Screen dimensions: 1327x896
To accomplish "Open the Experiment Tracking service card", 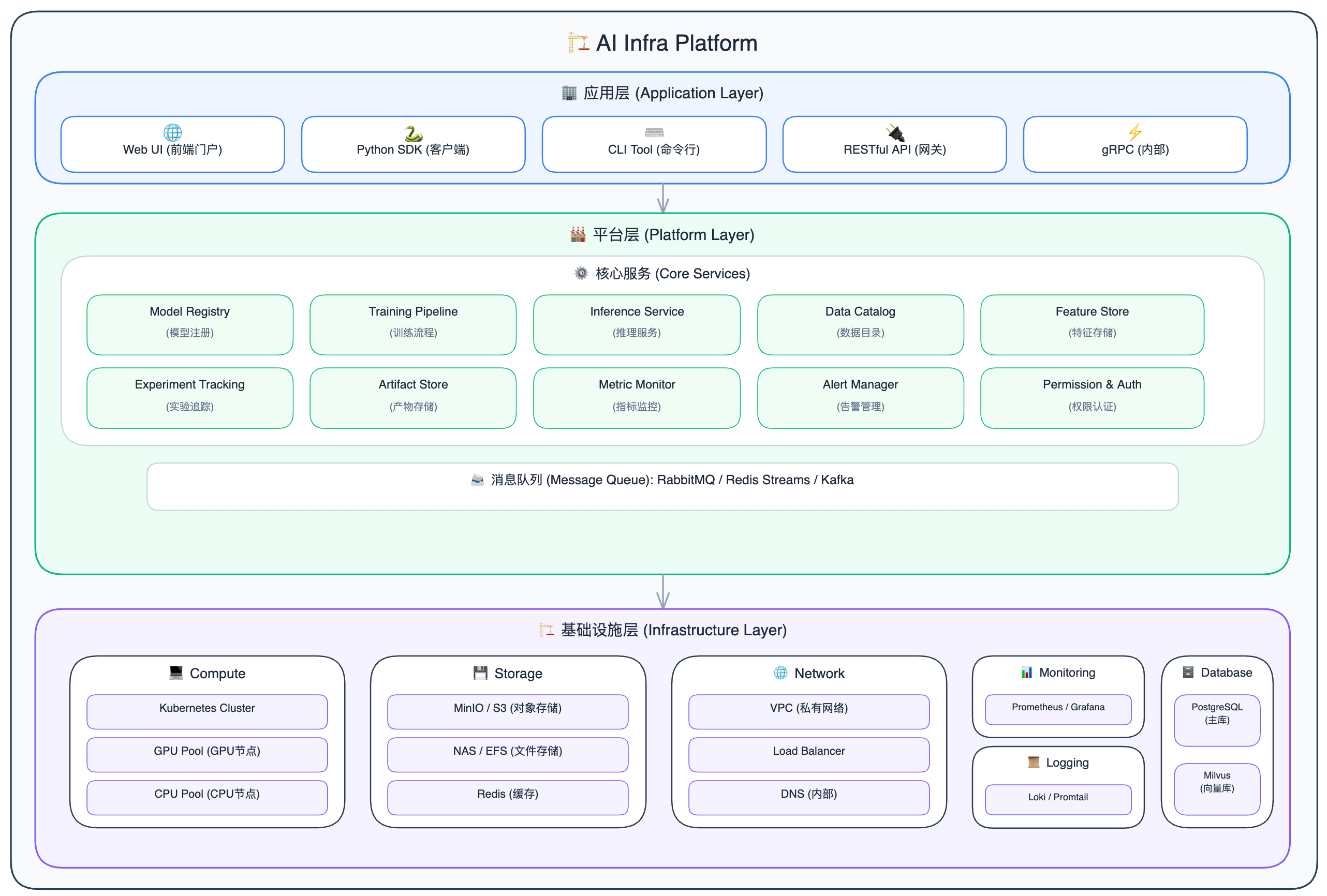I will [190, 398].
